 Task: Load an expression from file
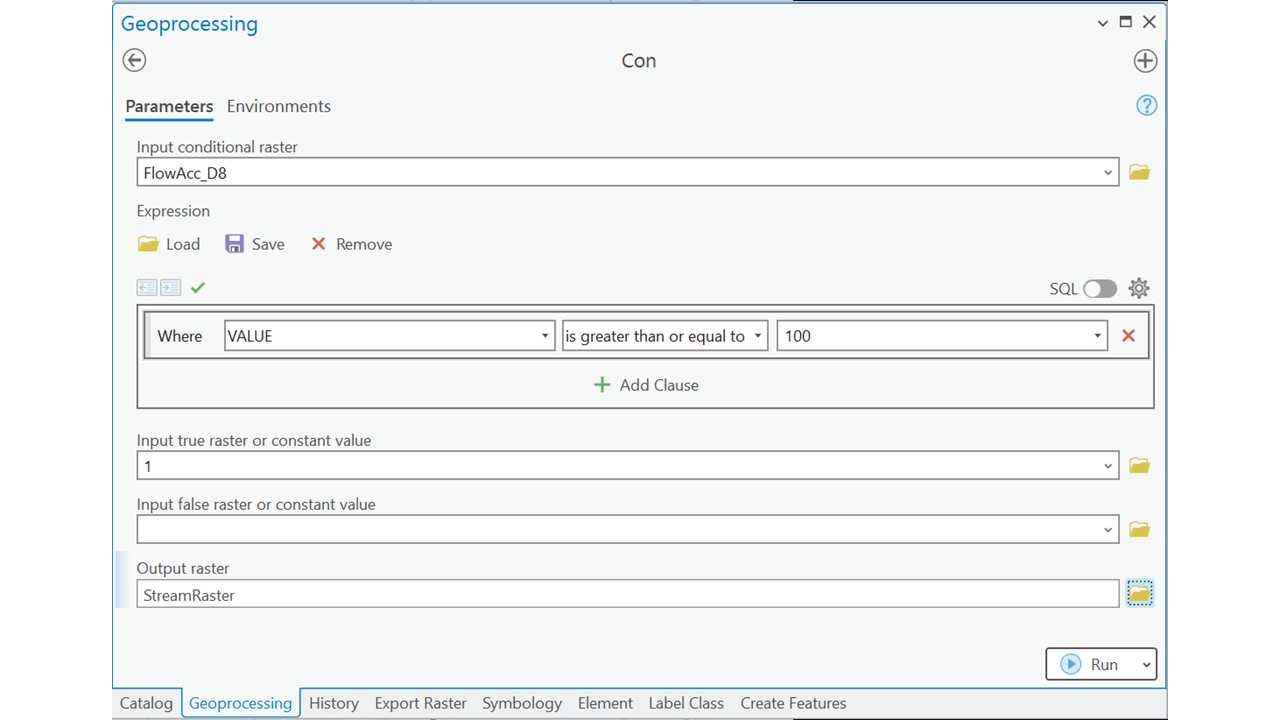pyautogui.click(x=169, y=244)
